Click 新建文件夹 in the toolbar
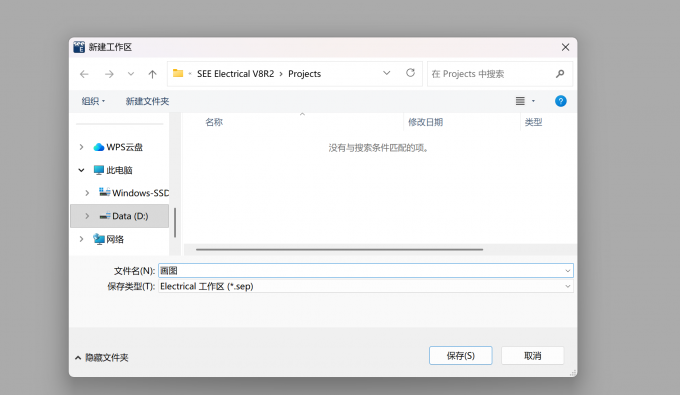The width and height of the screenshot is (680, 395). coord(147,101)
